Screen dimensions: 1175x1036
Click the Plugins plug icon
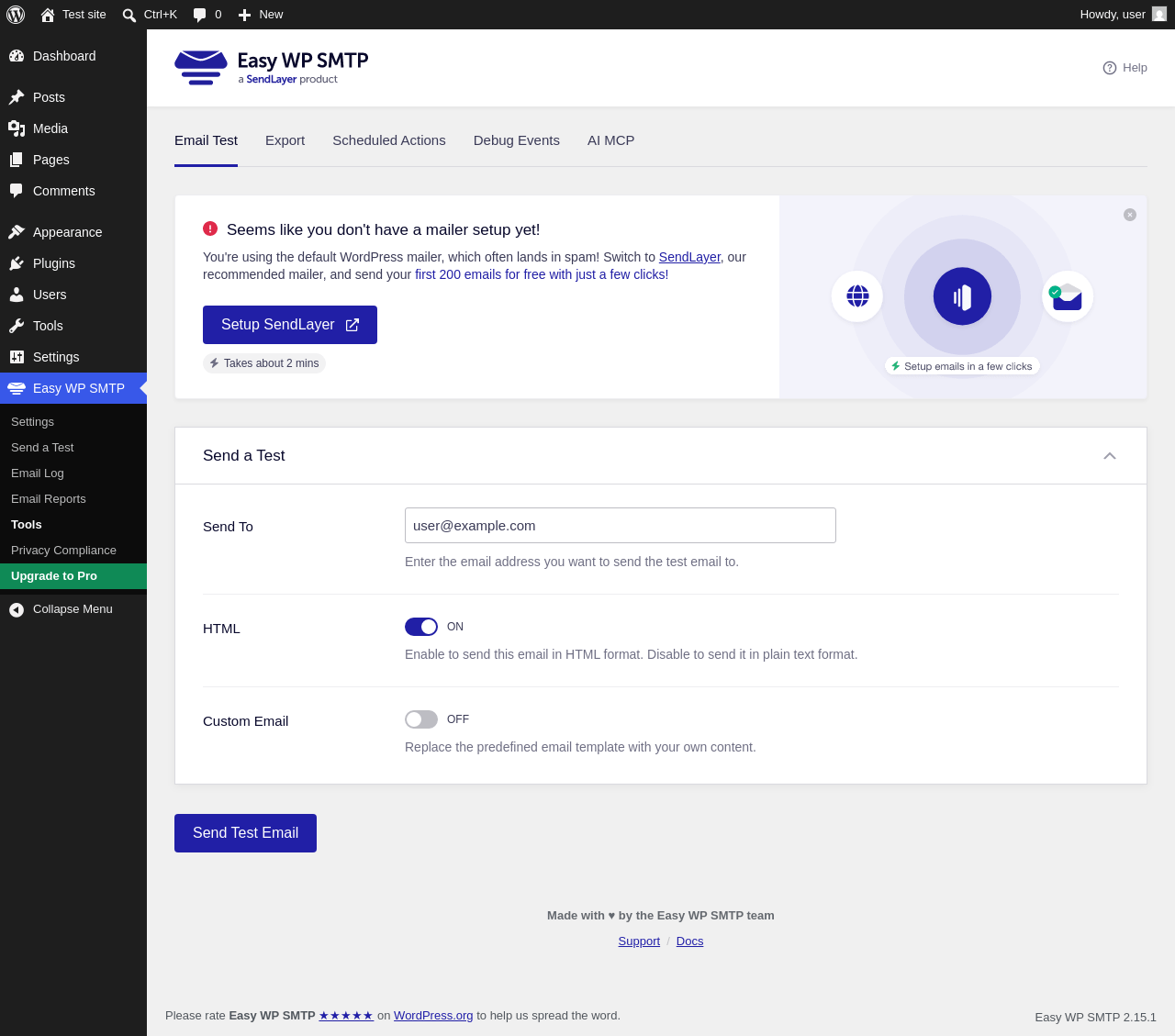point(17,263)
